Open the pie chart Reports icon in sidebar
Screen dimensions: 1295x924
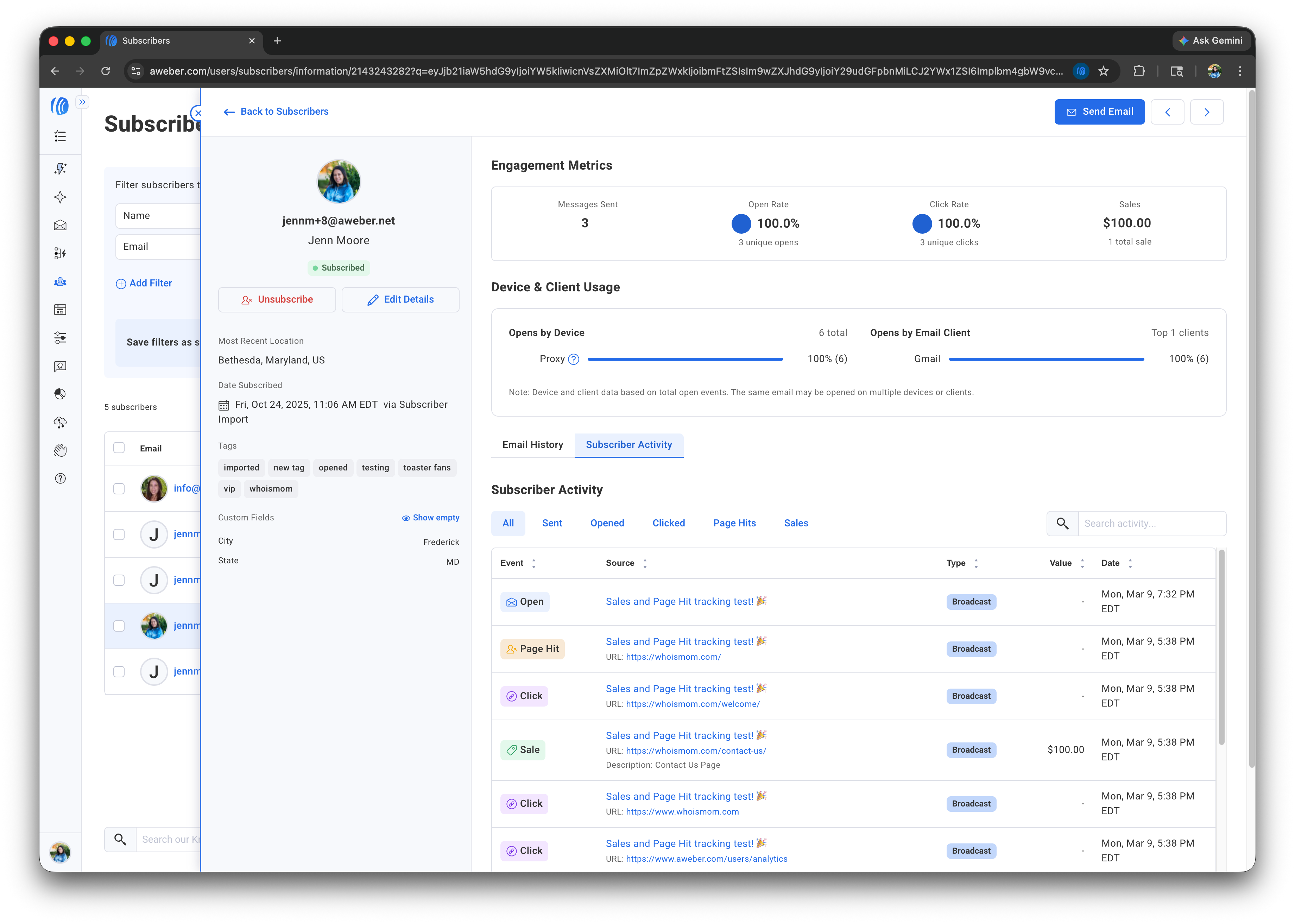pos(60,394)
